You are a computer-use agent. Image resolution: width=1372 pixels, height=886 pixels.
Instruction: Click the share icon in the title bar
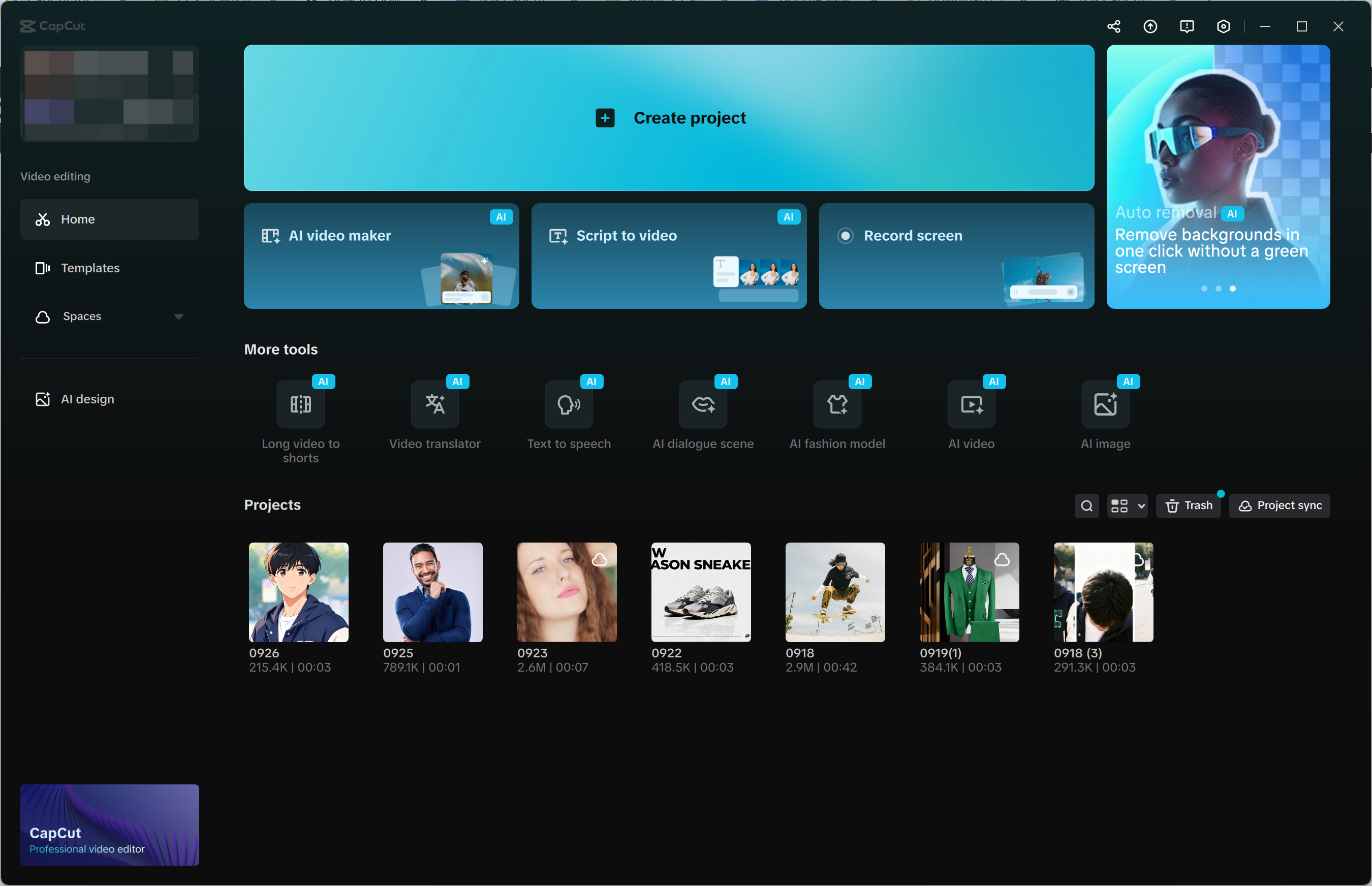point(1113,26)
